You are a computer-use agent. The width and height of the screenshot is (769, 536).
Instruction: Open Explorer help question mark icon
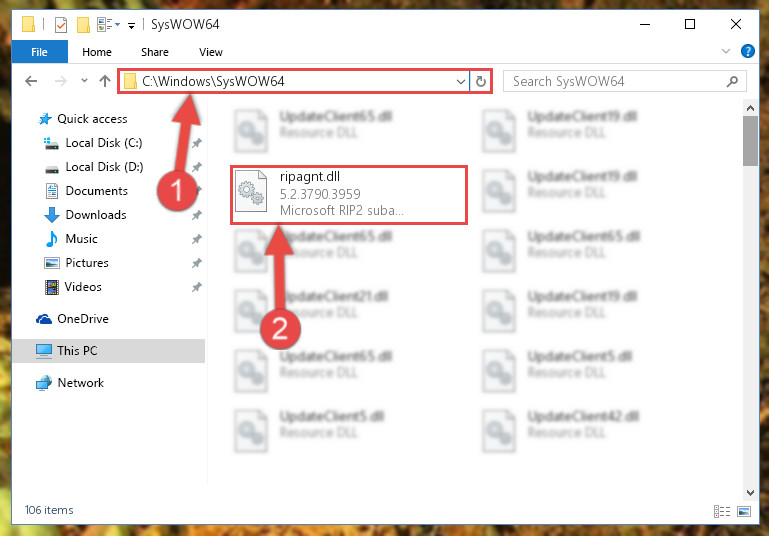747,51
